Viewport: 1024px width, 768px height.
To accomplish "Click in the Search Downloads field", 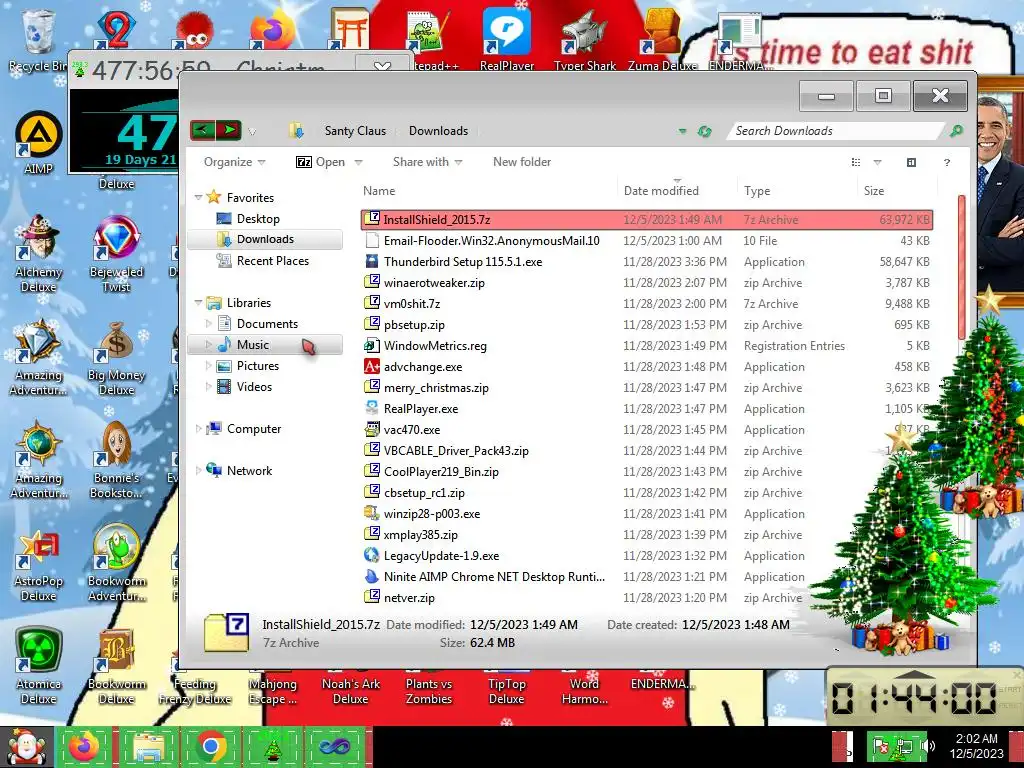I will click(836, 131).
